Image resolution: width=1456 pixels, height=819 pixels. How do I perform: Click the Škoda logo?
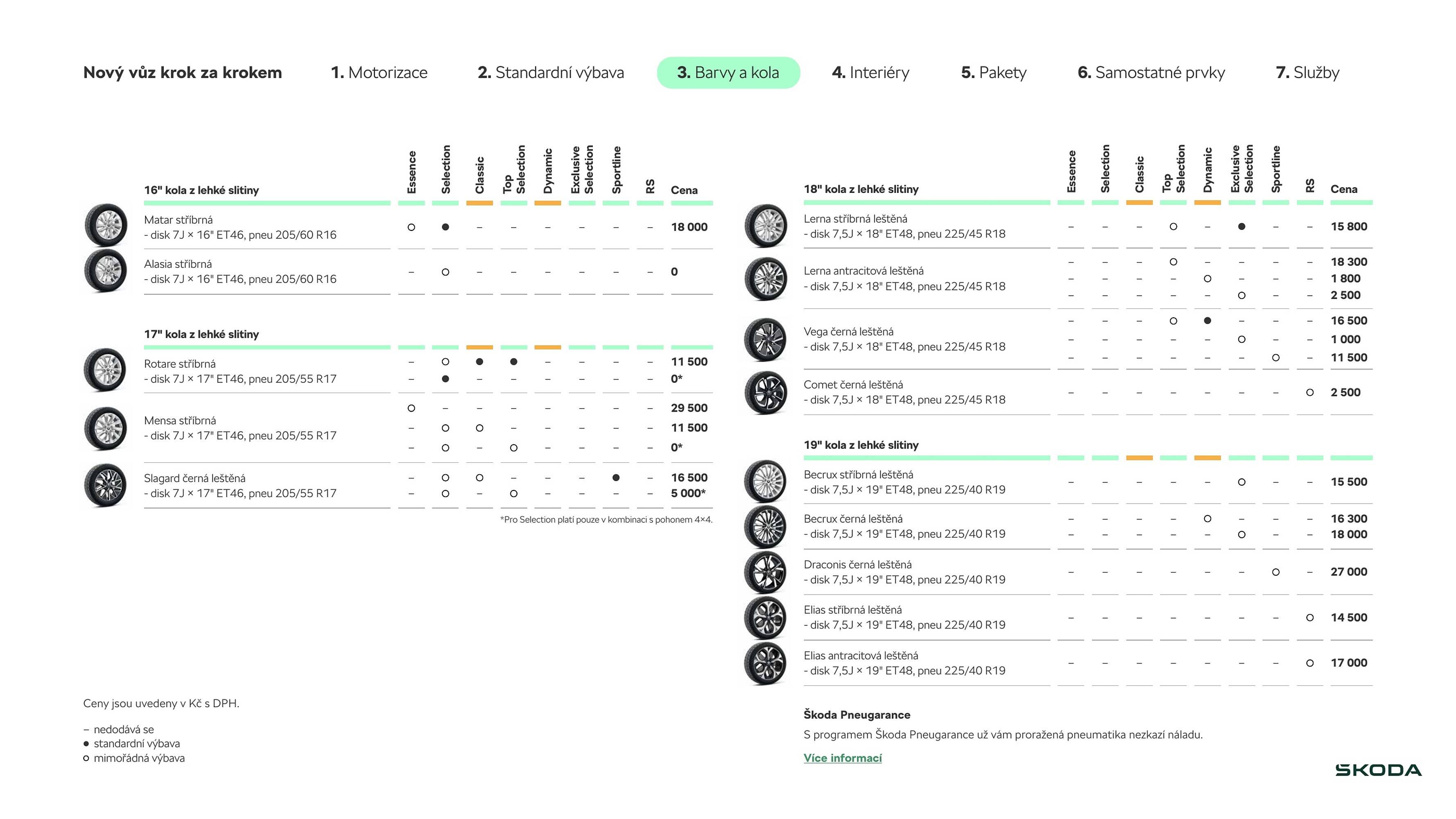(1378, 770)
